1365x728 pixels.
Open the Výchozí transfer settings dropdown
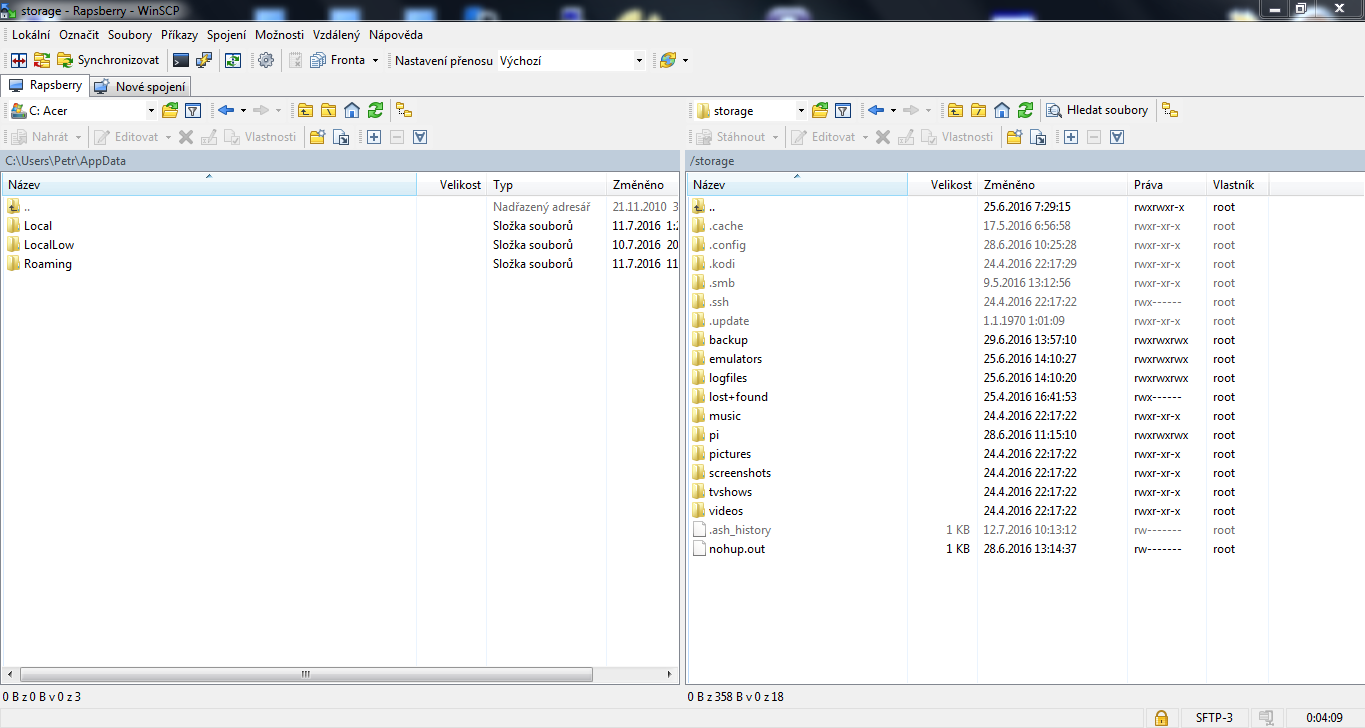[x=639, y=61]
